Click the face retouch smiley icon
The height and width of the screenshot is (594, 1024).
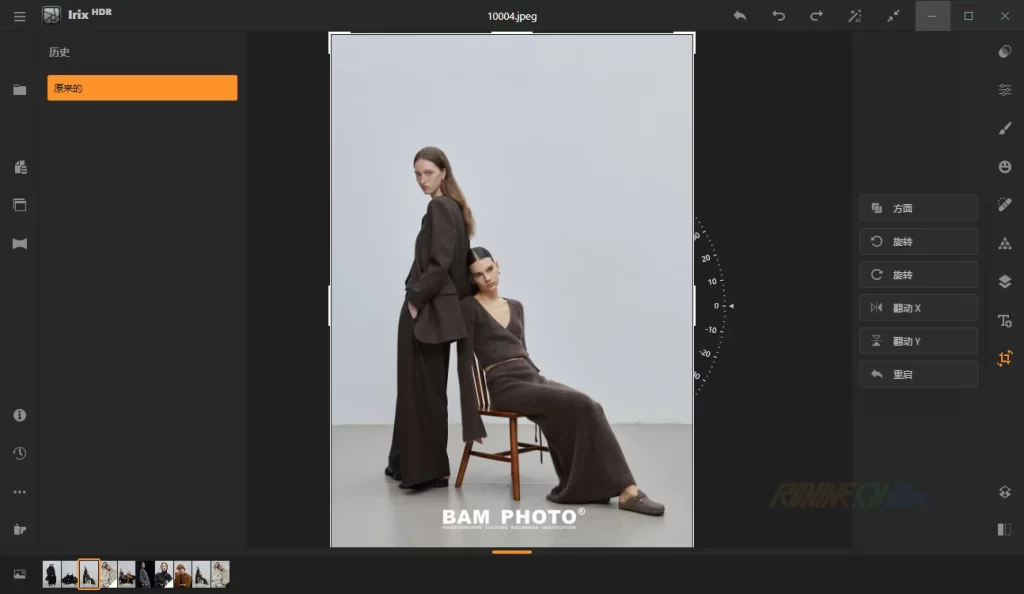pos(1004,166)
